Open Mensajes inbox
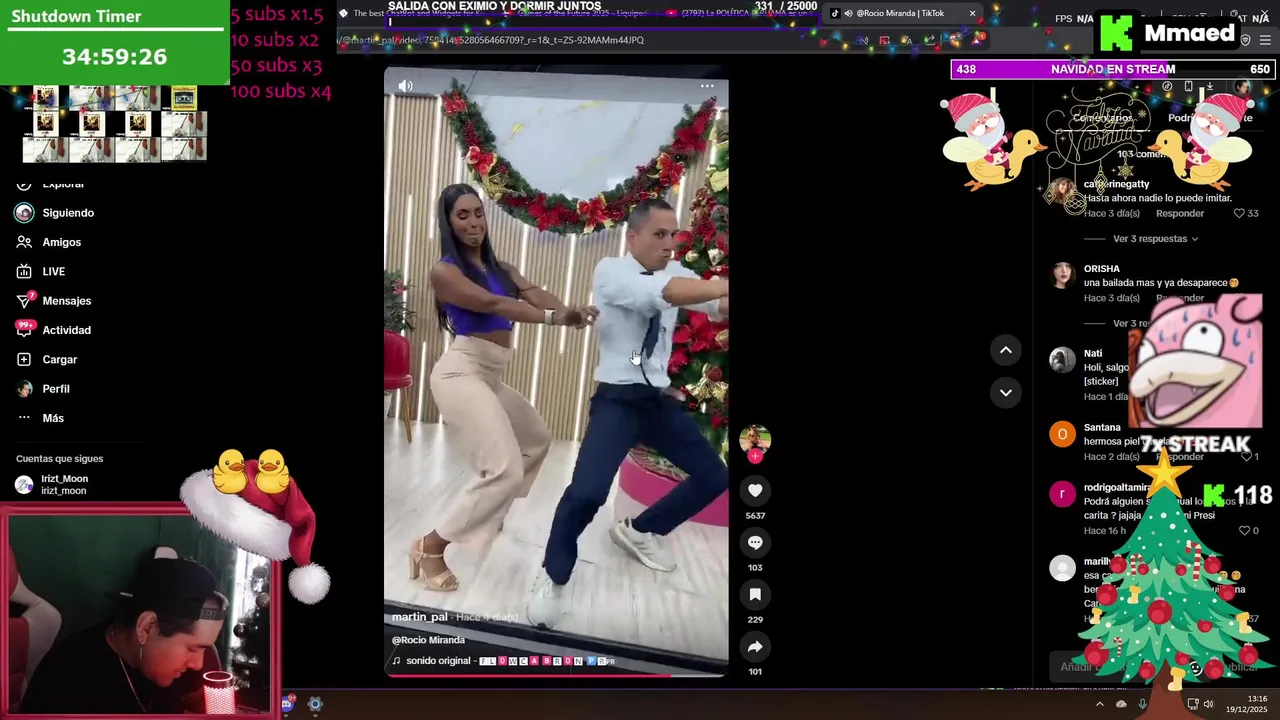This screenshot has height=720, width=1280. point(54,301)
